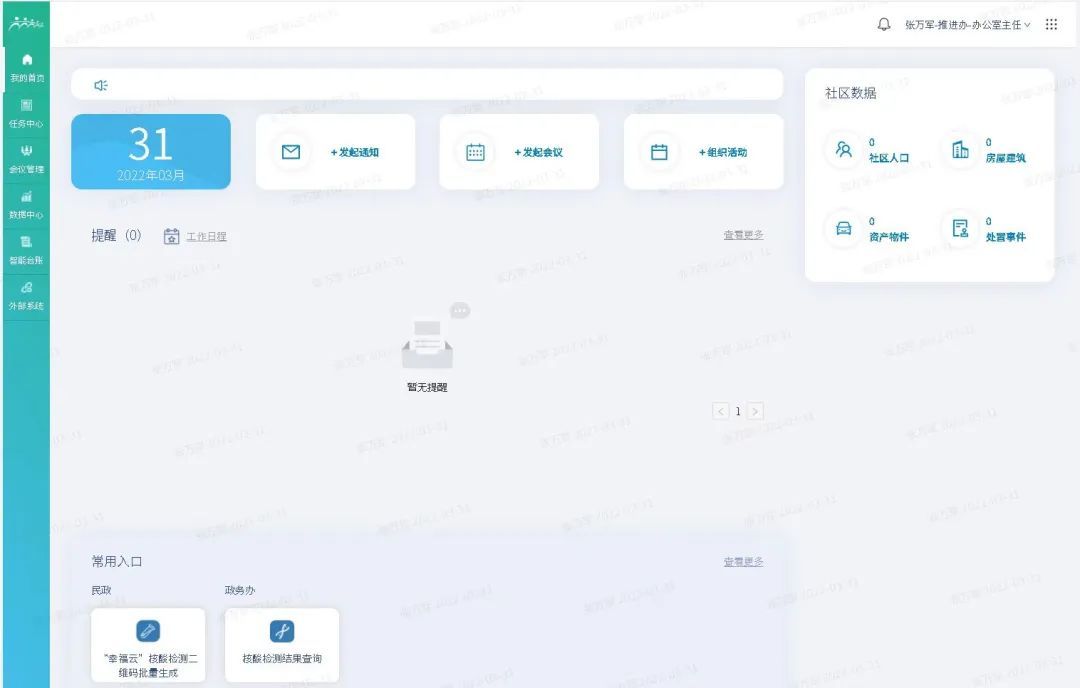Image resolution: width=1080 pixels, height=688 pixels.
Task: Open 智能台账 in the sidebar
Action: (26, 250)
